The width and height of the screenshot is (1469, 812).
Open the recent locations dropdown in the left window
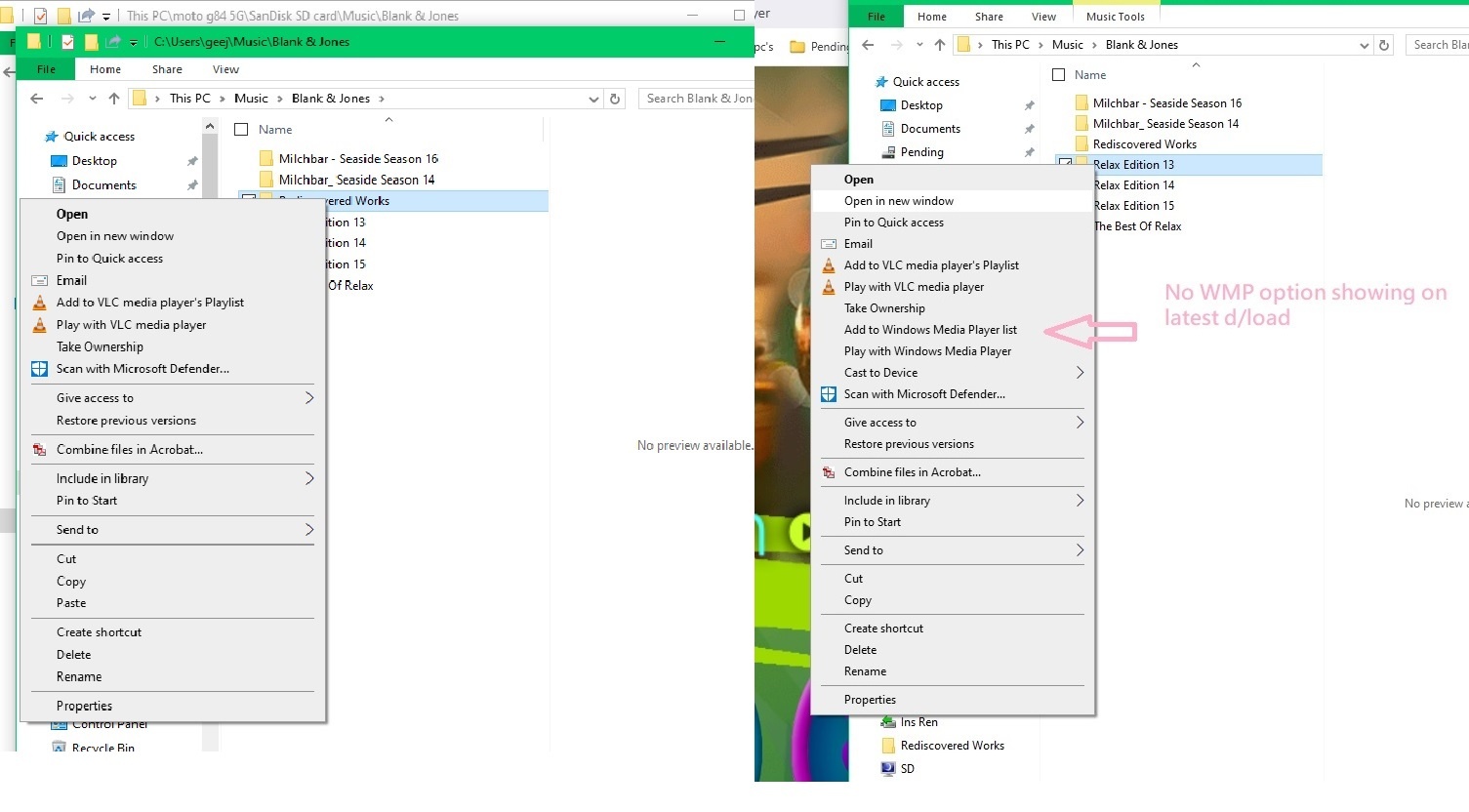[93, 99]
